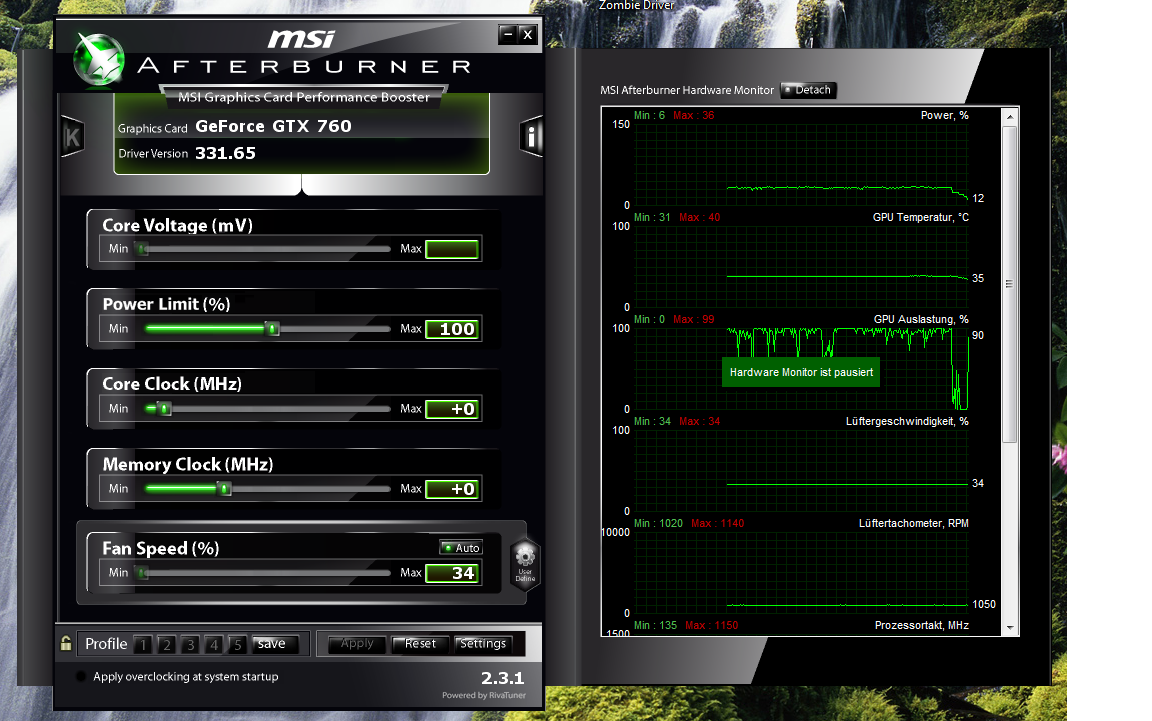Open the Kombustor stress test K icon

[72, 137]
